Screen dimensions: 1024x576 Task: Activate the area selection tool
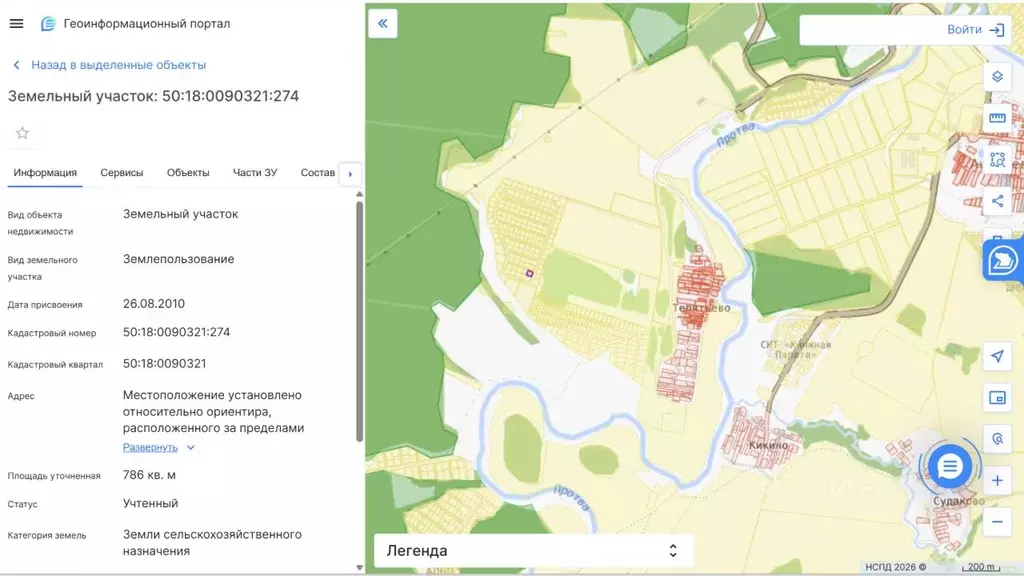coord(997,159)
